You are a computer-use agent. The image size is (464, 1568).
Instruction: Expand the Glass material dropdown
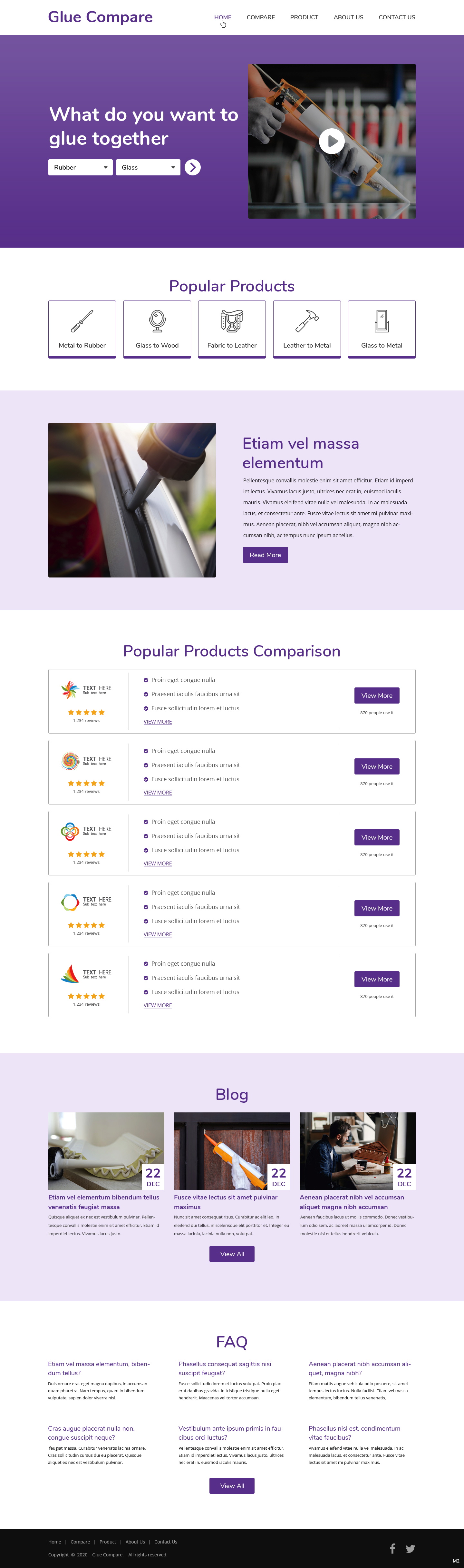click(x=148, y=167)
